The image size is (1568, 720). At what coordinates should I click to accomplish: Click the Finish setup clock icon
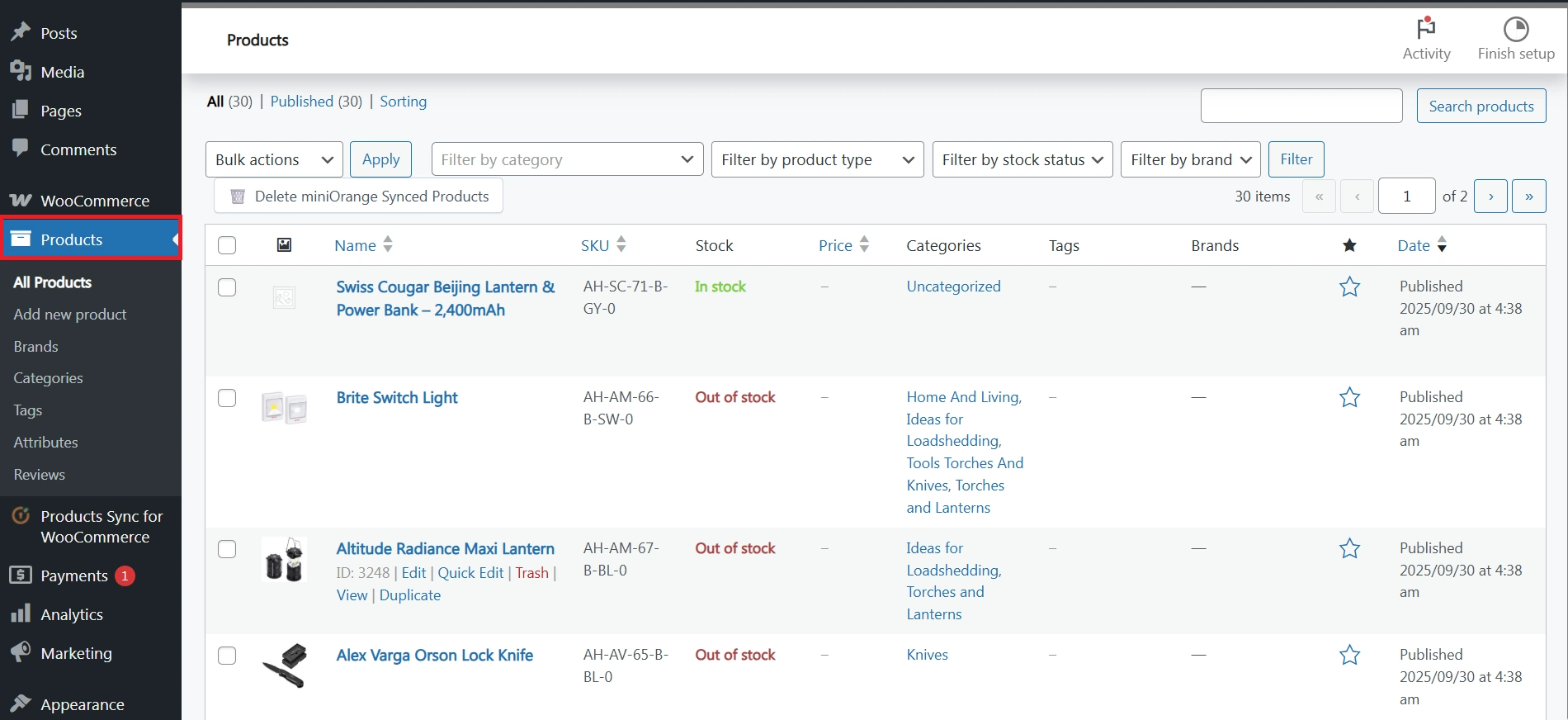click(1516, 29)
